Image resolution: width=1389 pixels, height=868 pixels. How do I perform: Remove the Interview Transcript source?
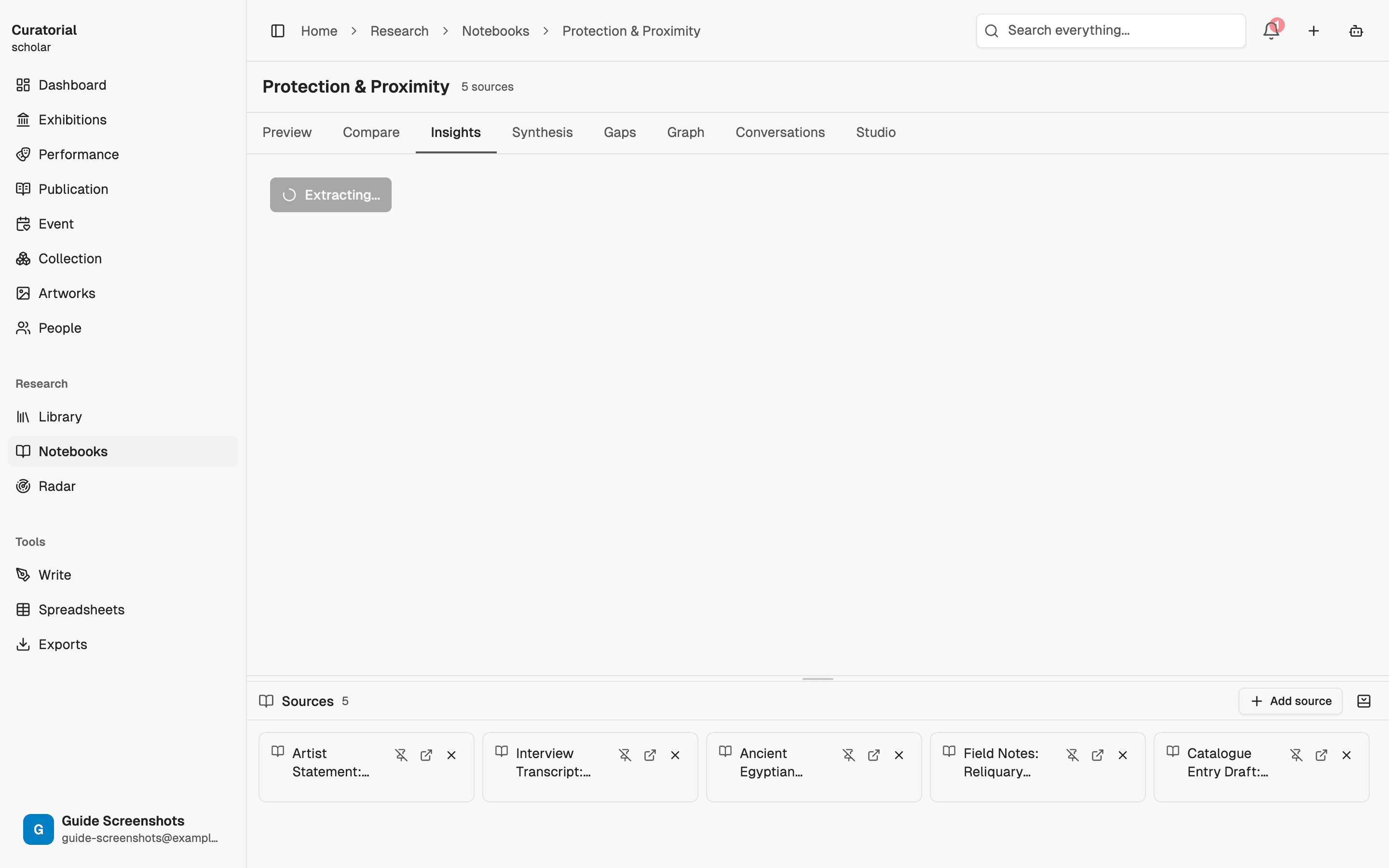click(676, 755)
